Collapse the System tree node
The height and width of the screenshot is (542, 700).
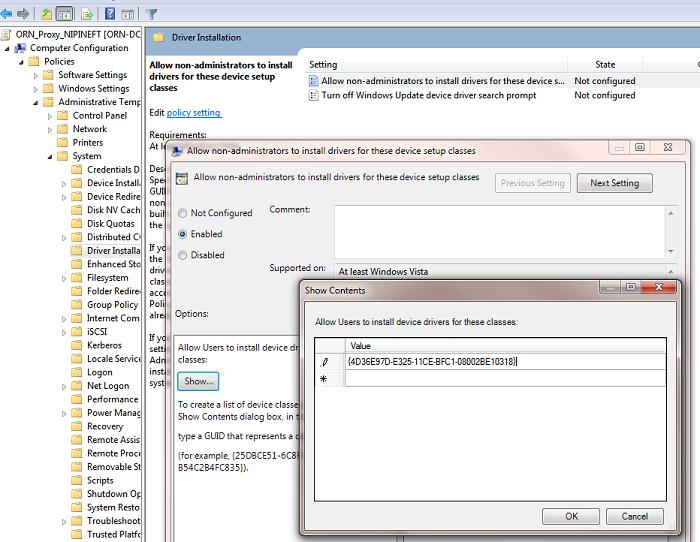click(x=50, y=156)
